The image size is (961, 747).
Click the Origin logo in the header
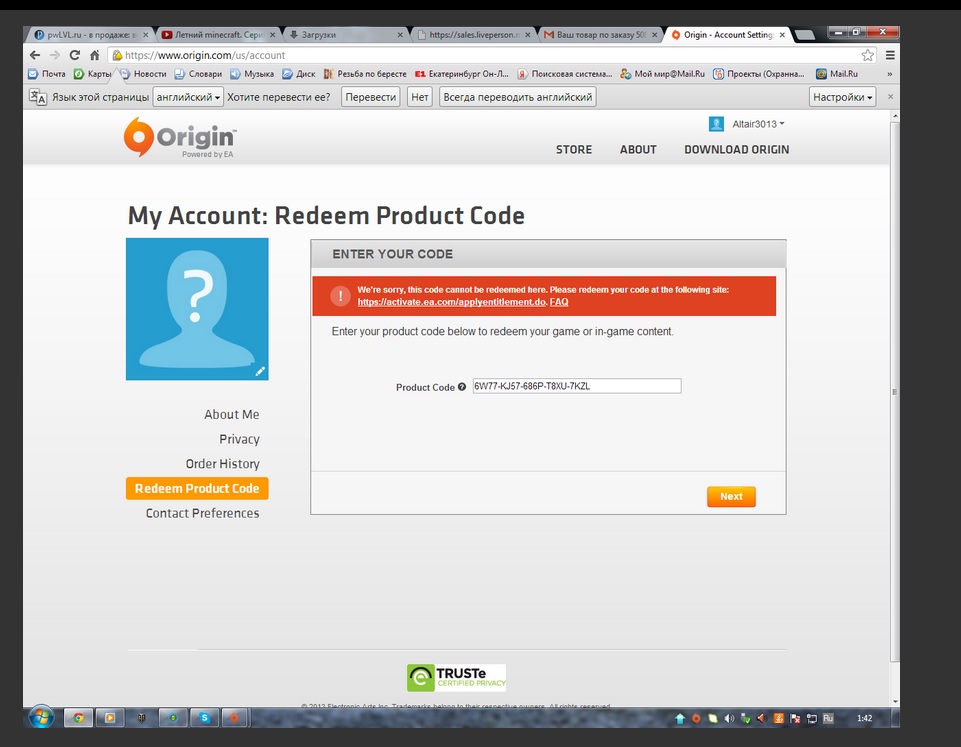click(x=180, y=137)
